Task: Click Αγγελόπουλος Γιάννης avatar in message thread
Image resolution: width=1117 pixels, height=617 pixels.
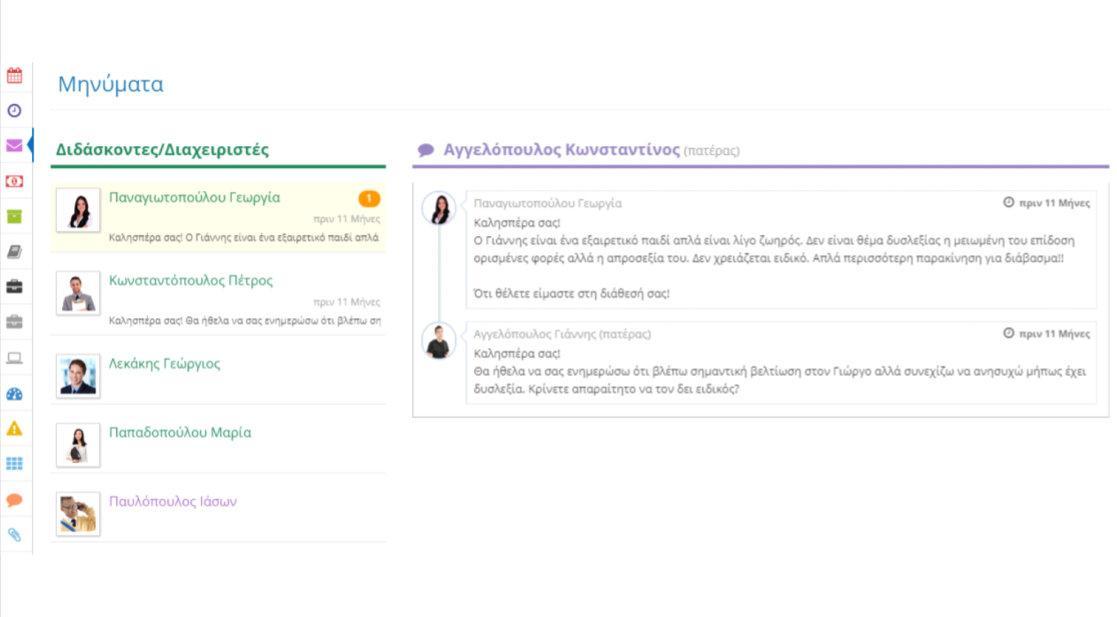Action: pos(439,341)
